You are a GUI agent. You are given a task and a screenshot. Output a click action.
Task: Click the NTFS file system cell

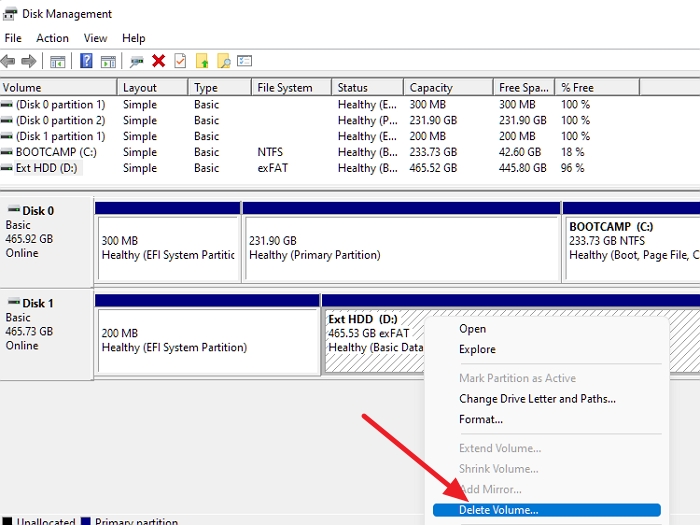point(270,152)
